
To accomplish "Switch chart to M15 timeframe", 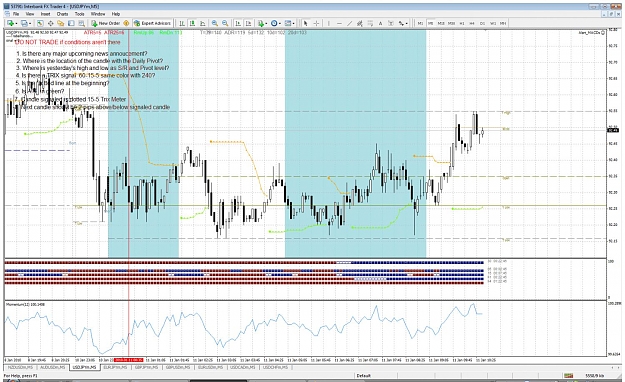I will 441,23.
